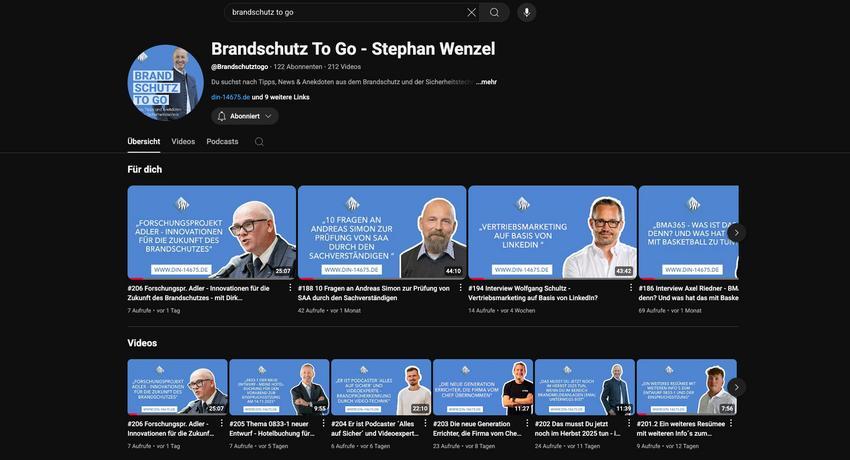This screenshot has height=460, width=850.
Task: Open '10 Fragen an Andreas Simon' thumbnail
Action: [382, 232]
